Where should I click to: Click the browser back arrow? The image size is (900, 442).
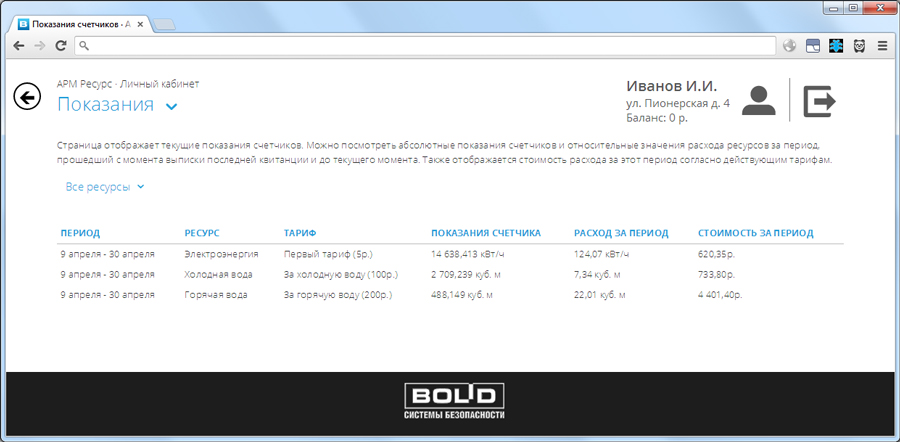pyautogui.click(x=19, y=45)
